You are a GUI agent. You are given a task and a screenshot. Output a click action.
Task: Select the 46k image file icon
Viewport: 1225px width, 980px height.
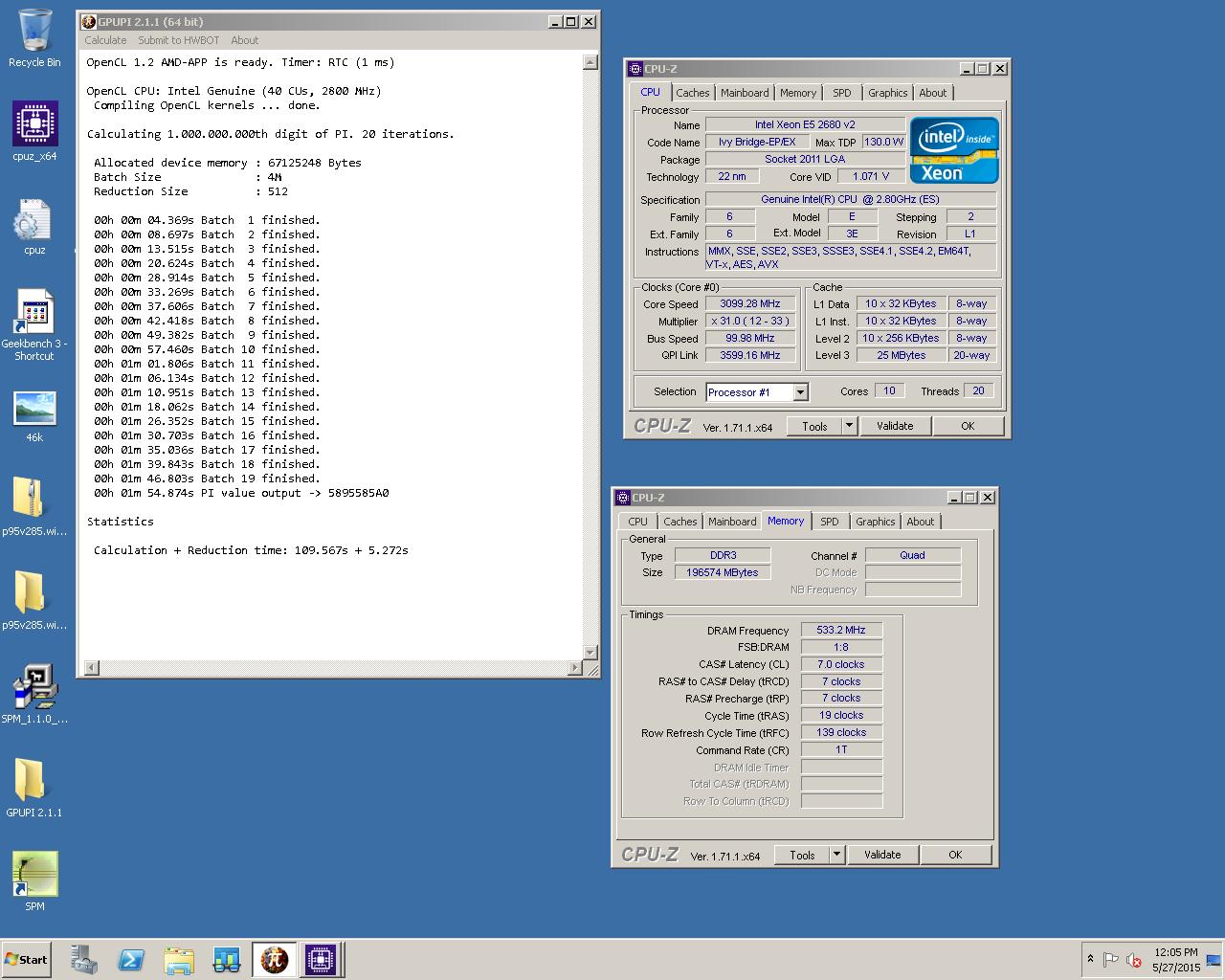34,417
